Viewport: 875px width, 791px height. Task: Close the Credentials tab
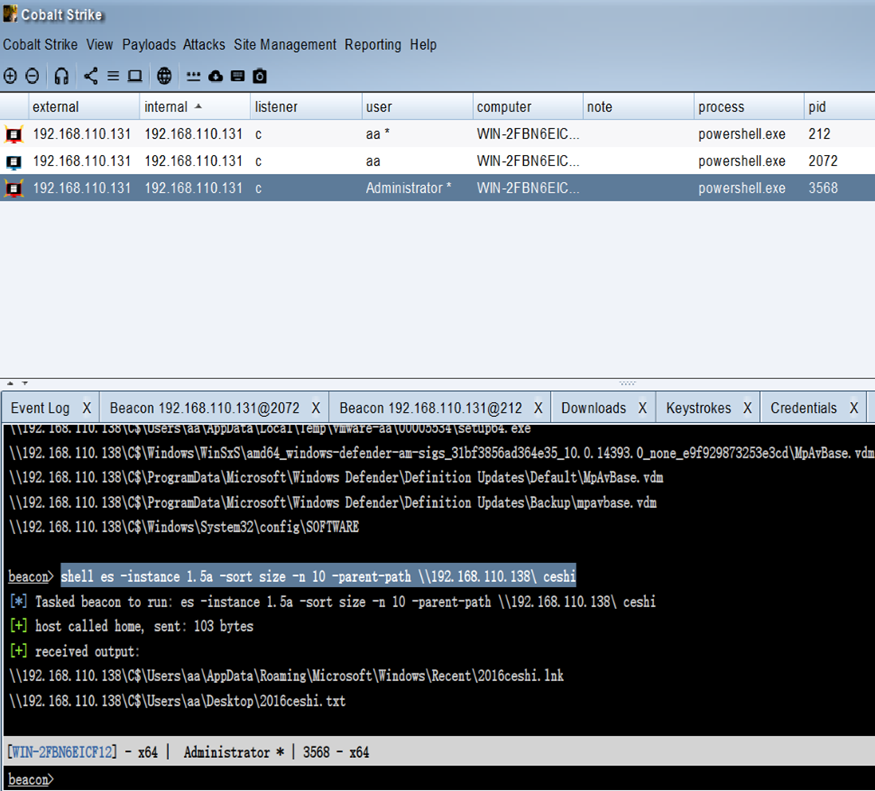coord(854,408)
